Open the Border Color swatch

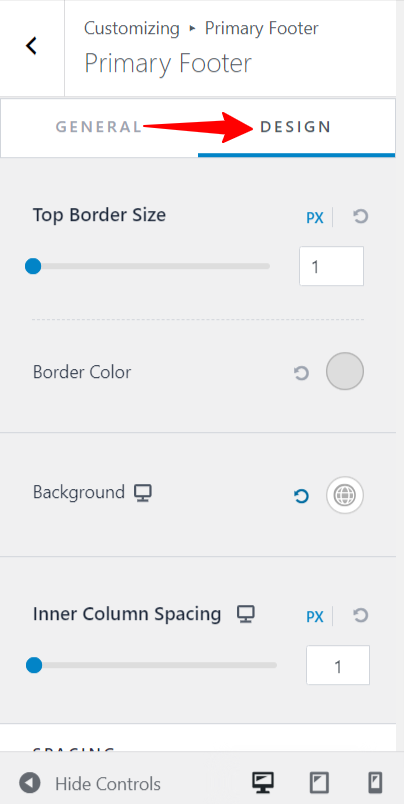pos(345,371)
